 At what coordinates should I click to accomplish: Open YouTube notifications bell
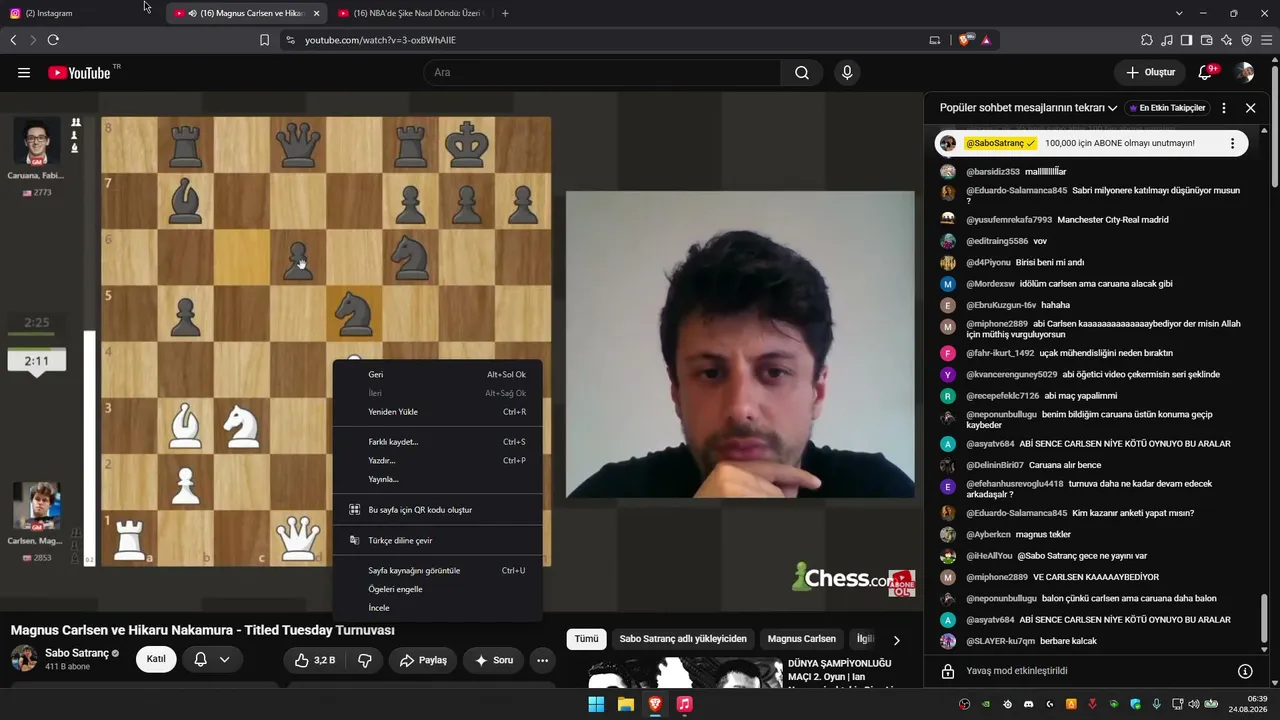1206,73
